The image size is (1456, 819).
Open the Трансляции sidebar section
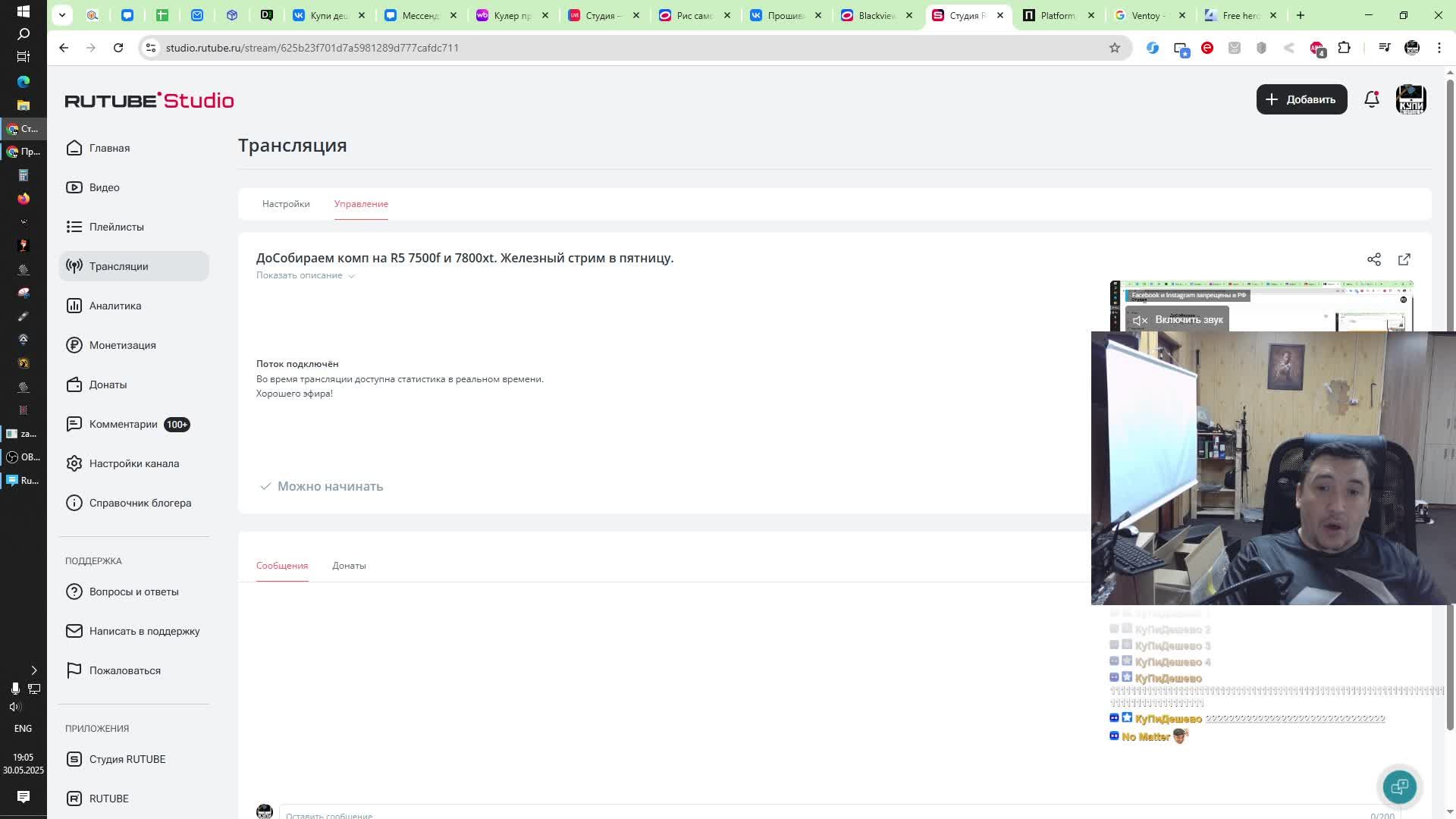pos(119,266)
